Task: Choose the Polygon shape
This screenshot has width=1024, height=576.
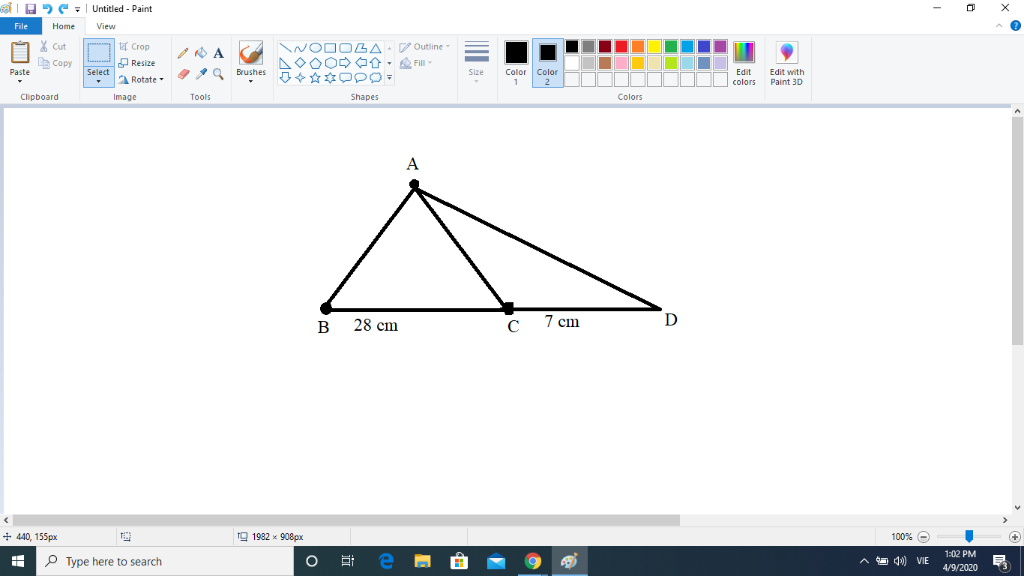Action: click(360, 48)
